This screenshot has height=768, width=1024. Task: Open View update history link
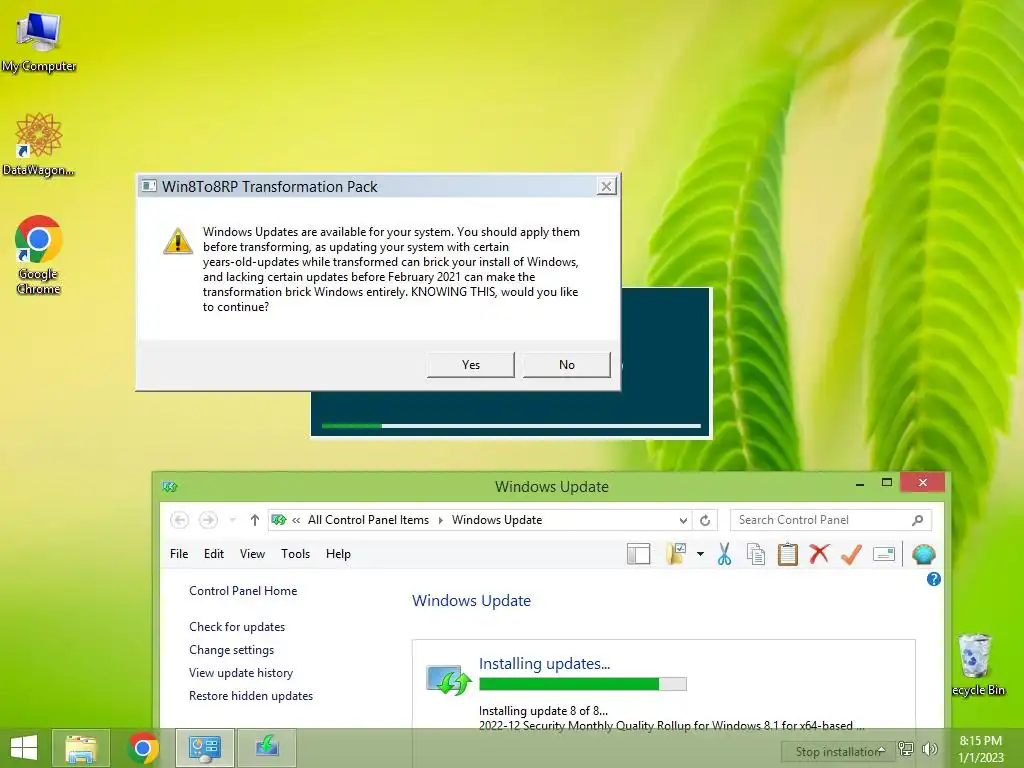point(241,673)
